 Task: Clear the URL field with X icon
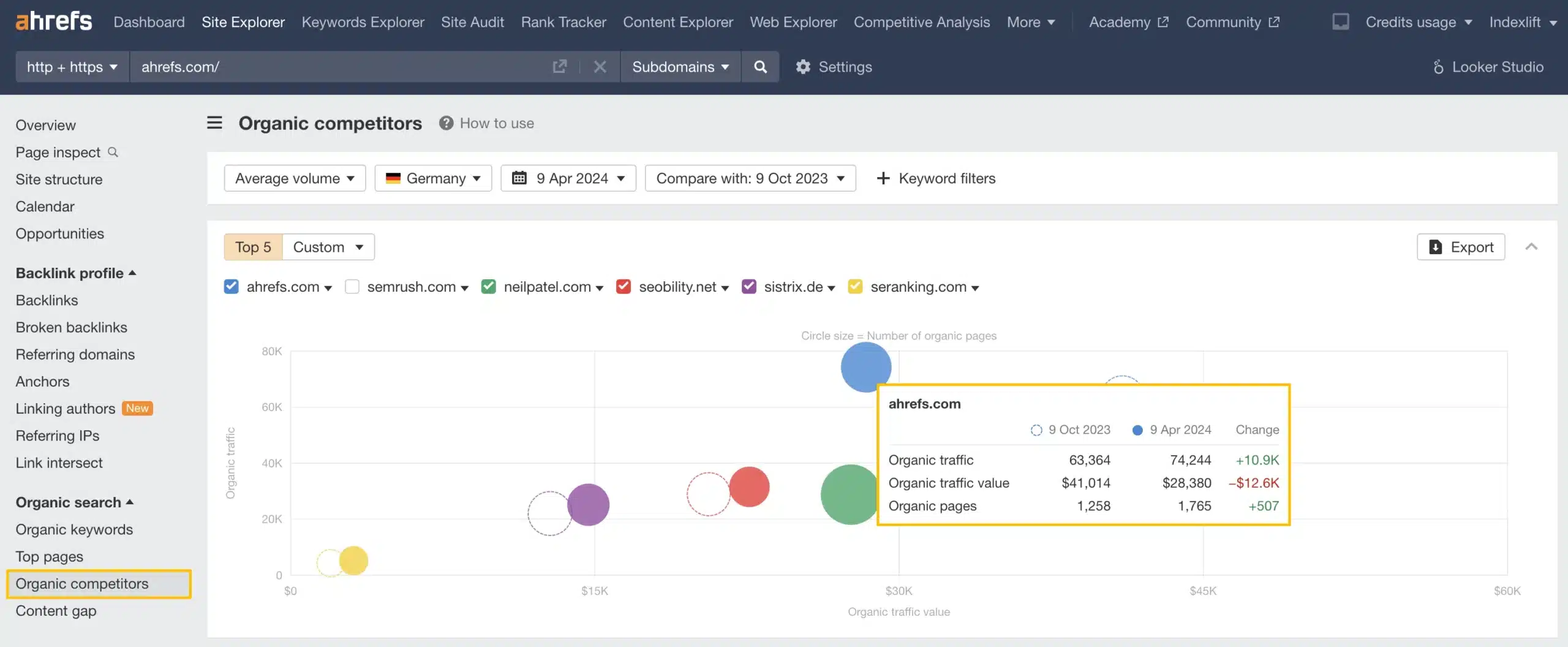click(600, 66)
